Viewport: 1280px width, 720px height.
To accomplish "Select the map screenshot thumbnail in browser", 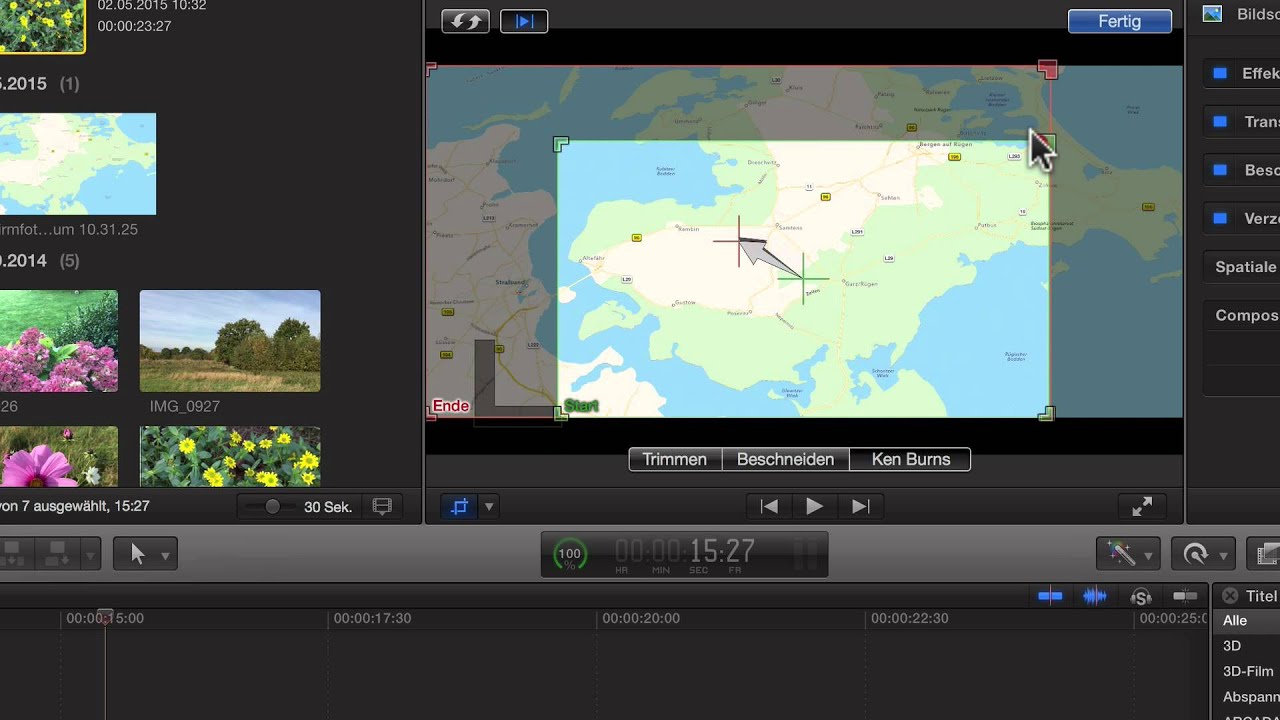I will coord(78,164).
